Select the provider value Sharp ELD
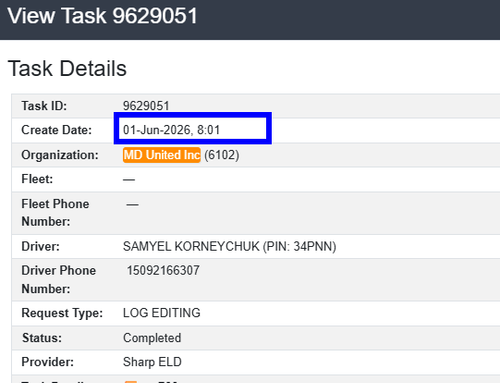This screenshot has width=500, height=383. [152, 362]
